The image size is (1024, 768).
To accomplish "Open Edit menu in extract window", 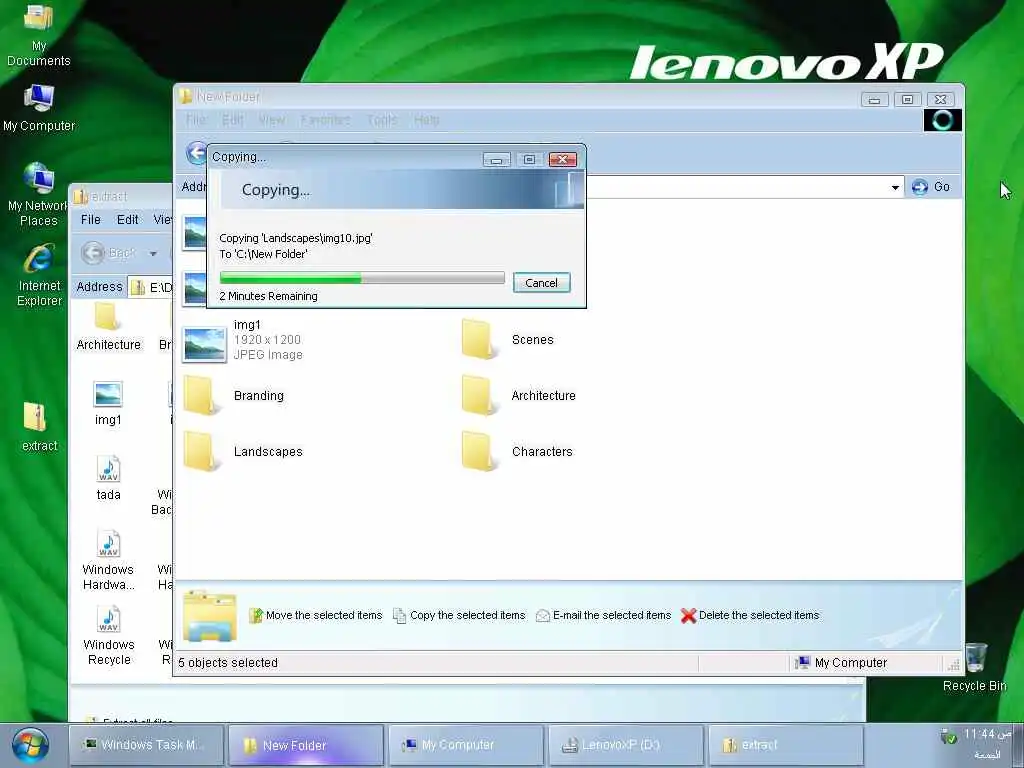I will tap(127, 219).
